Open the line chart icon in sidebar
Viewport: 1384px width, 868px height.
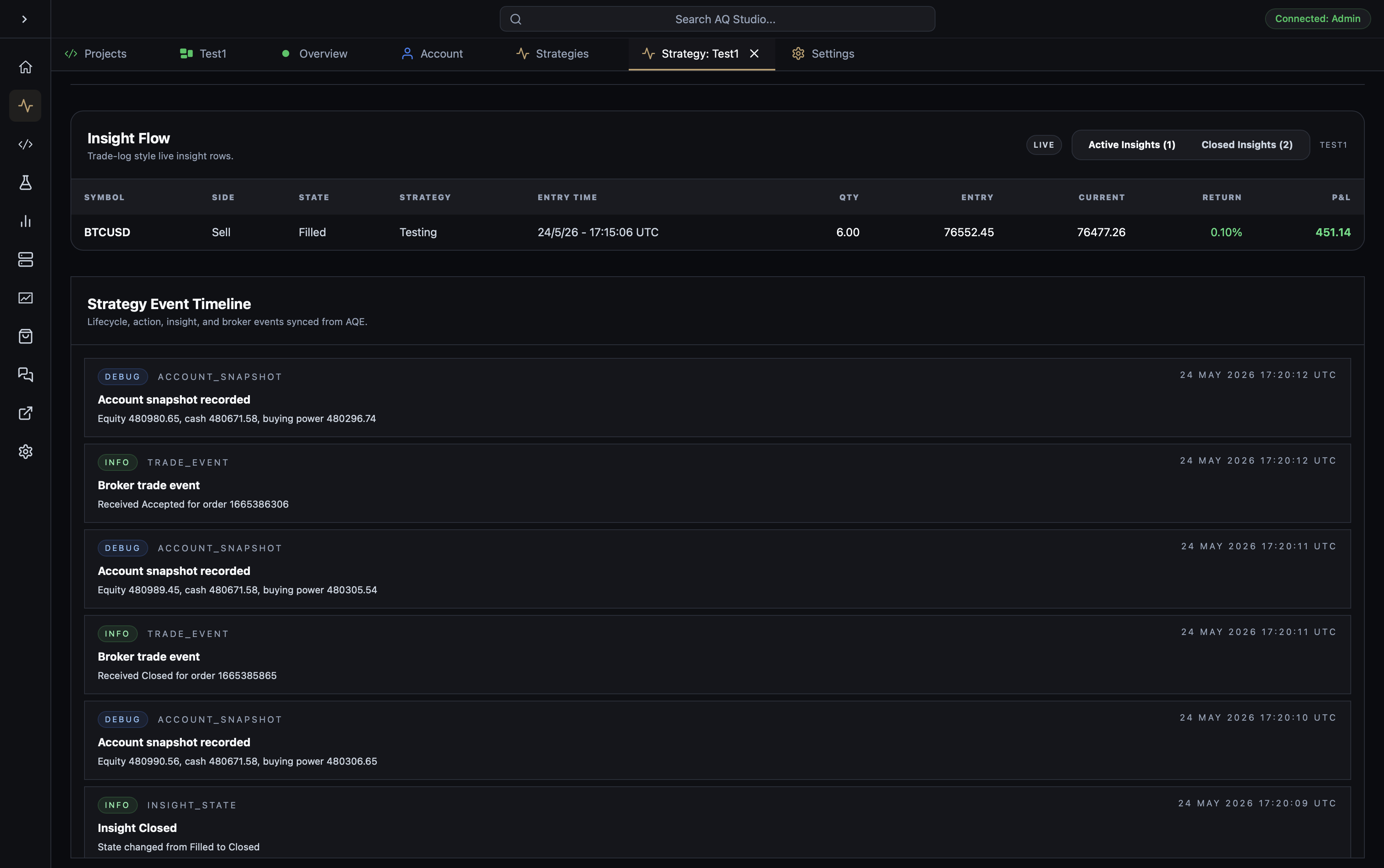coord(25,298)
